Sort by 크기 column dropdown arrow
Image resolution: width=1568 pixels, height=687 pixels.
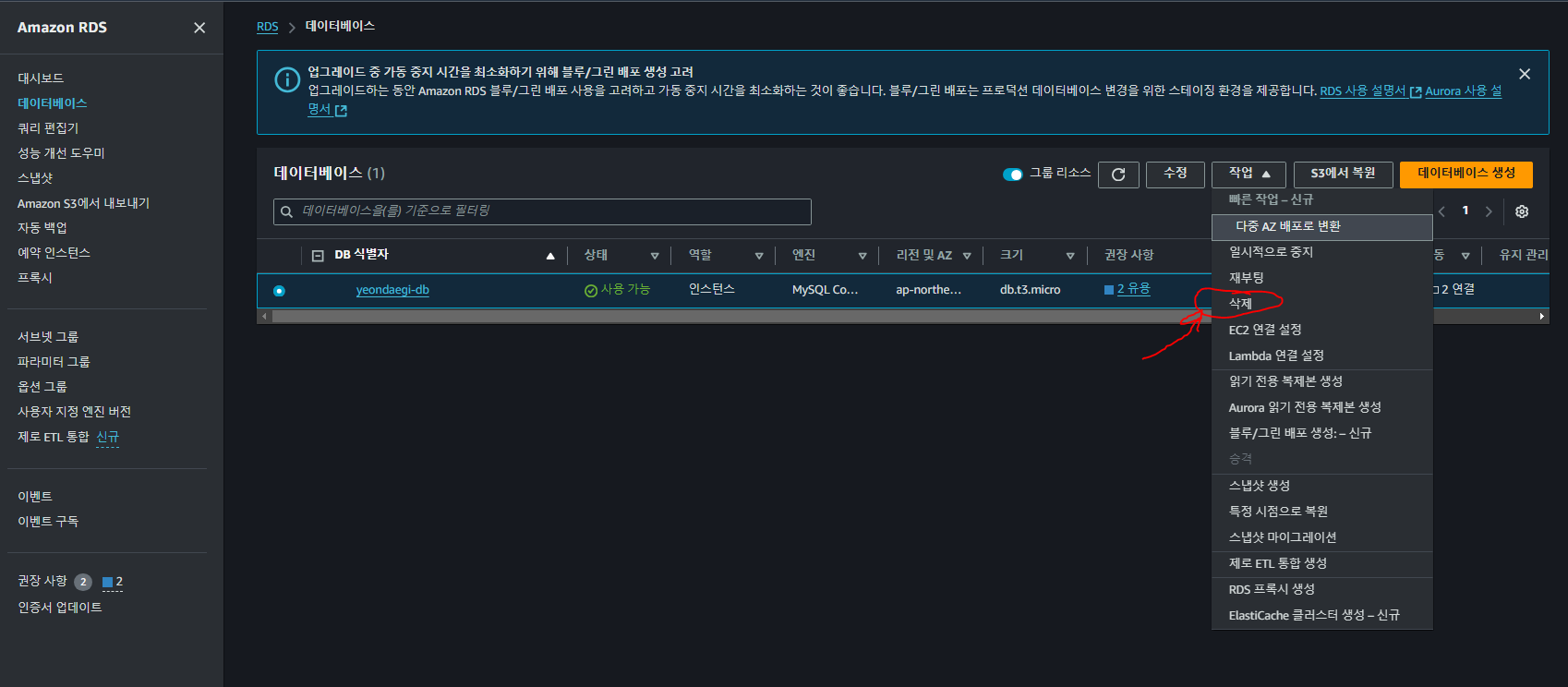[1070, 256]
